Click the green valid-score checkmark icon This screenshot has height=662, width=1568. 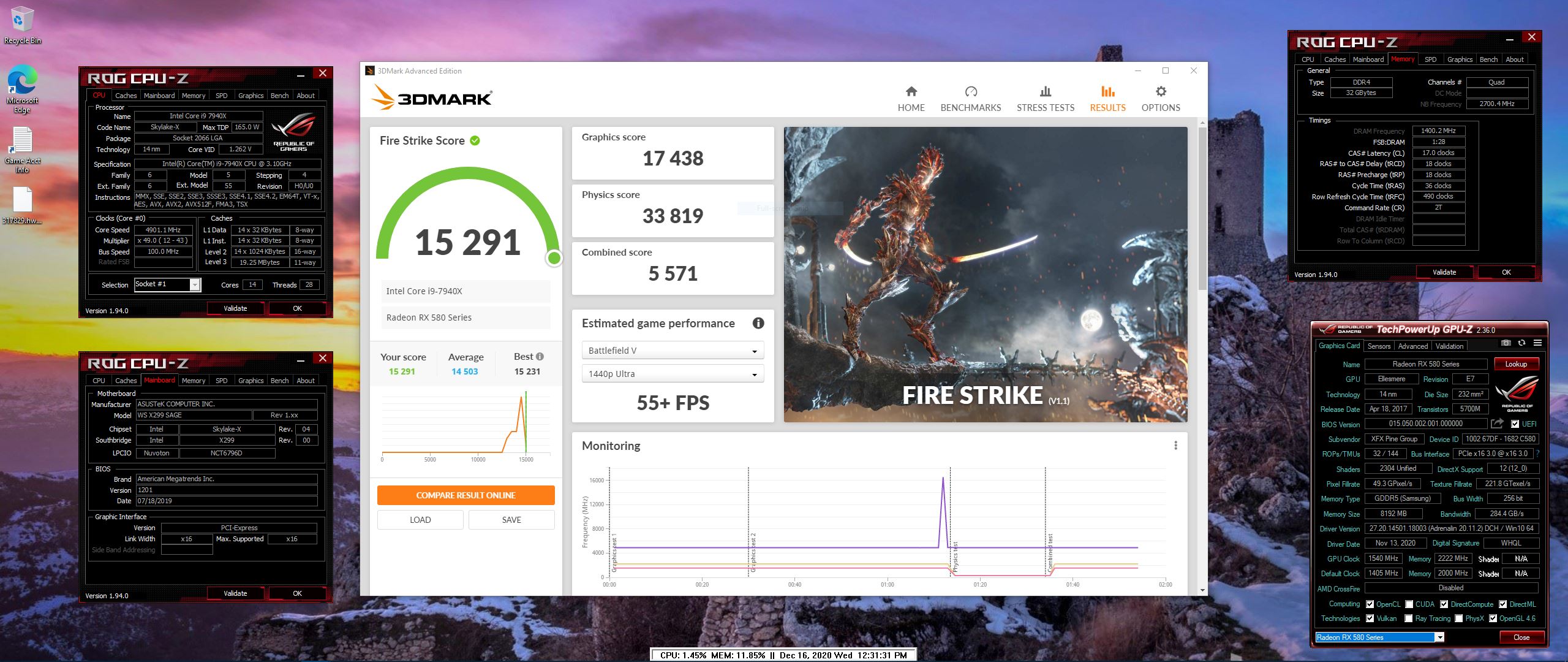(x=475, y=140)
